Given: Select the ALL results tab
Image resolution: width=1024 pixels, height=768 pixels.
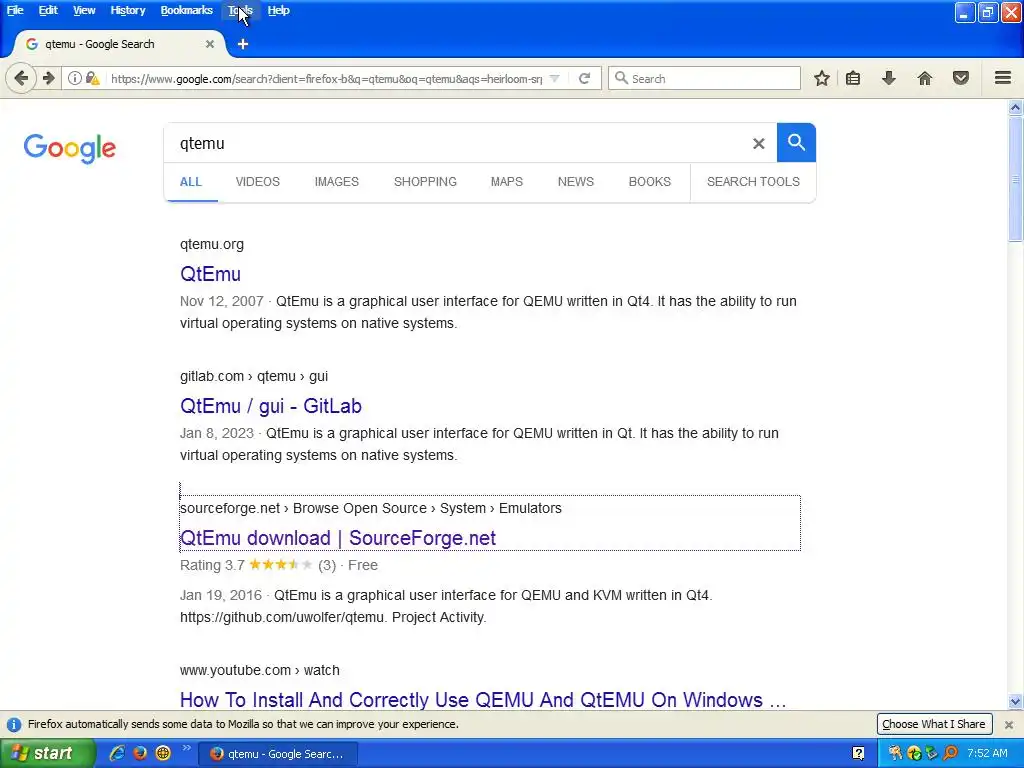Looking at the screenshot, I should point(191,182).
